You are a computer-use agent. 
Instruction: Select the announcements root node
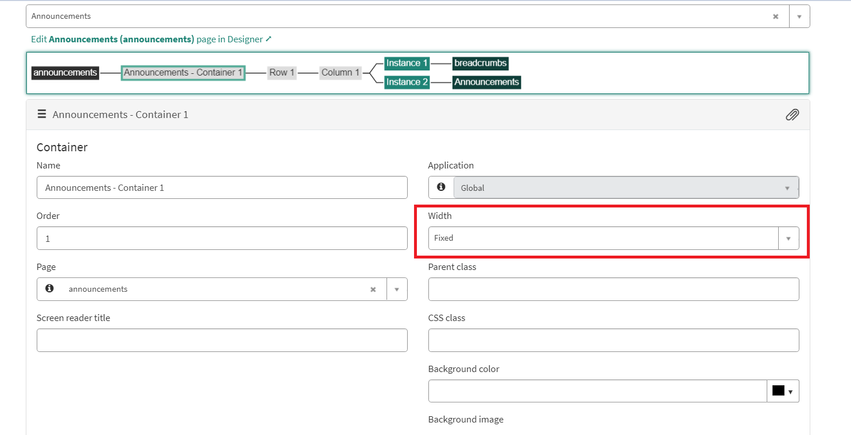65,73
